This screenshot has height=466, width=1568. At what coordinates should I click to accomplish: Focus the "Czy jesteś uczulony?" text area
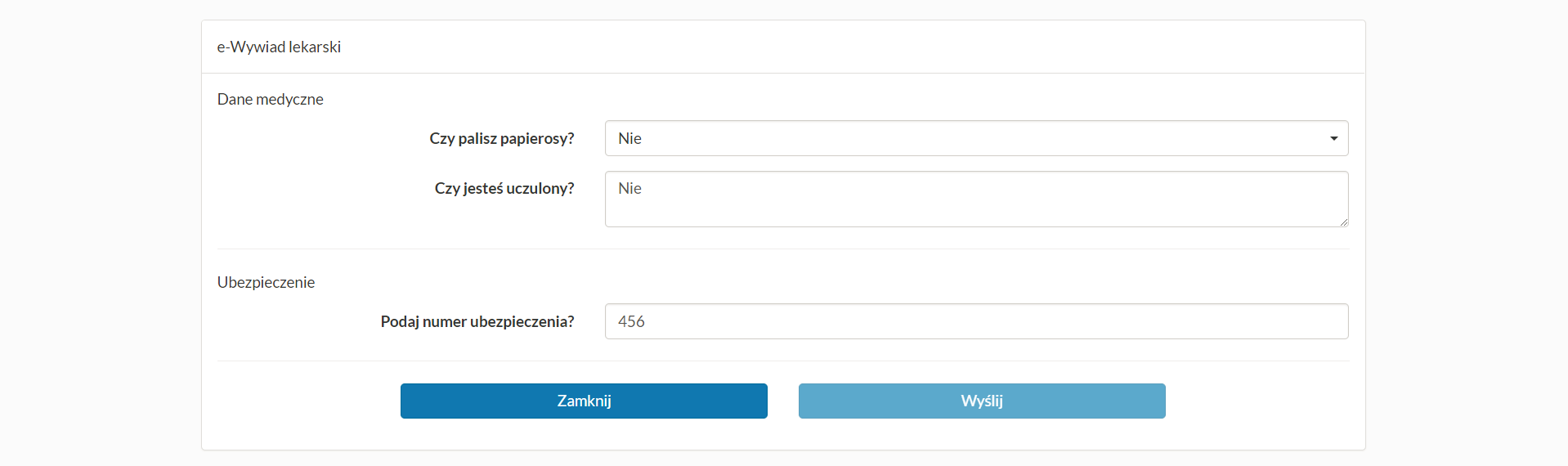coord(976,206)
